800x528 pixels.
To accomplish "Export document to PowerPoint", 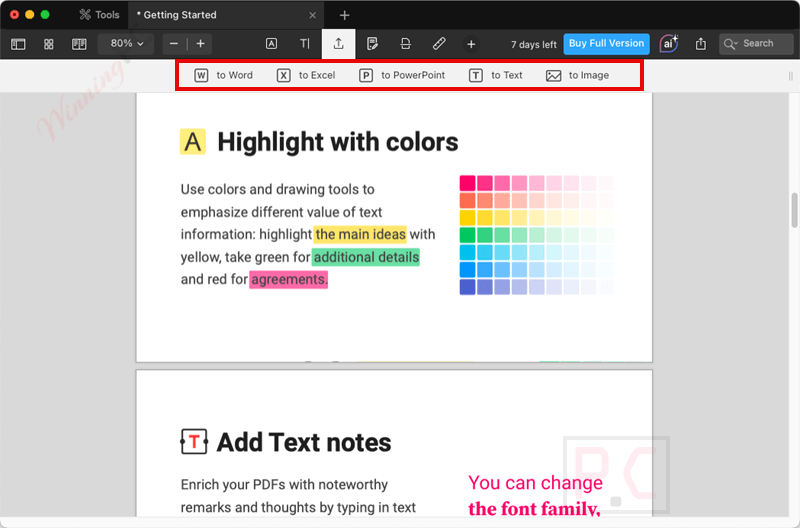I will coord(402,76).
